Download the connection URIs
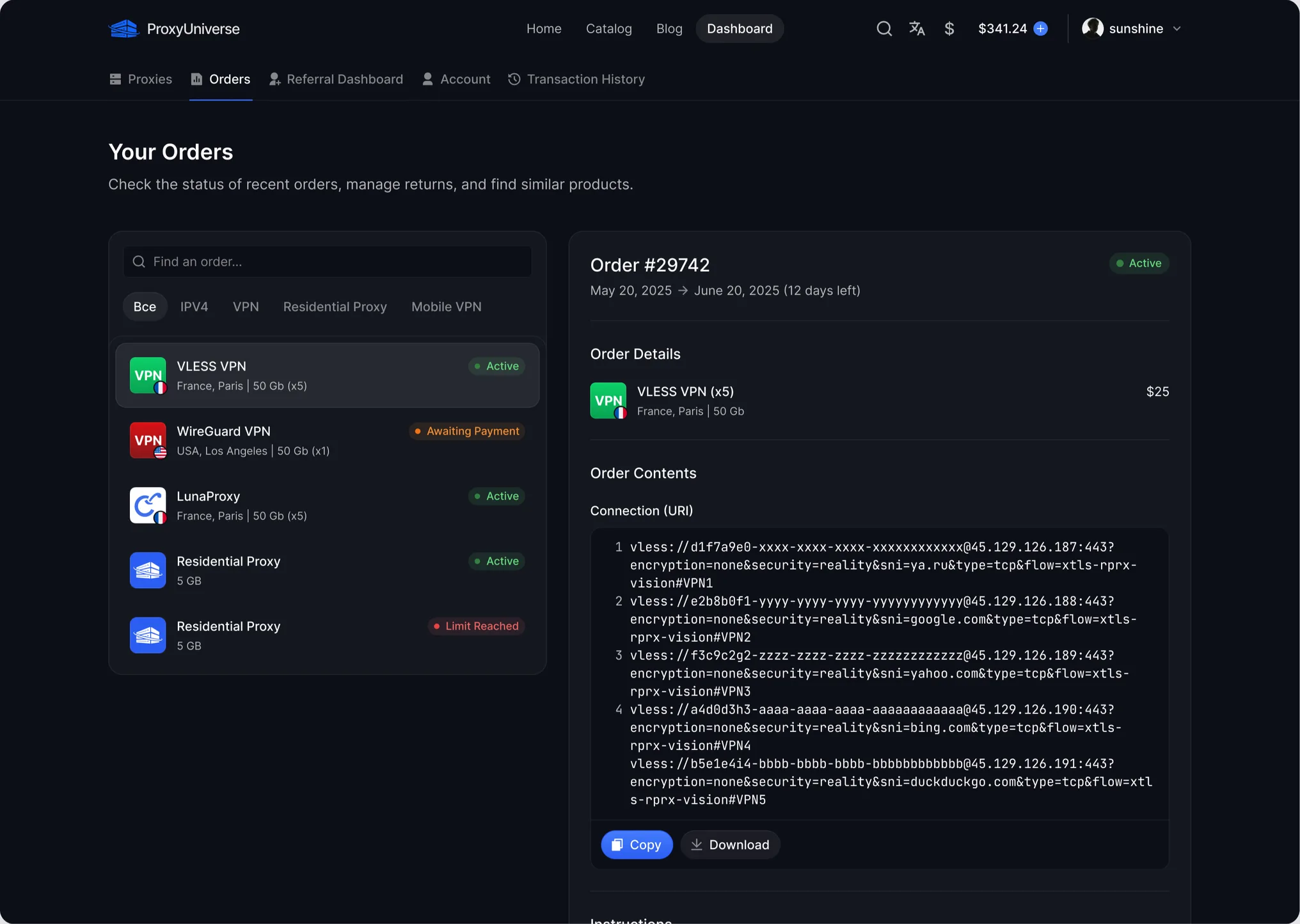This screenshot has height=924, width=1300. (x=730, y=845)
